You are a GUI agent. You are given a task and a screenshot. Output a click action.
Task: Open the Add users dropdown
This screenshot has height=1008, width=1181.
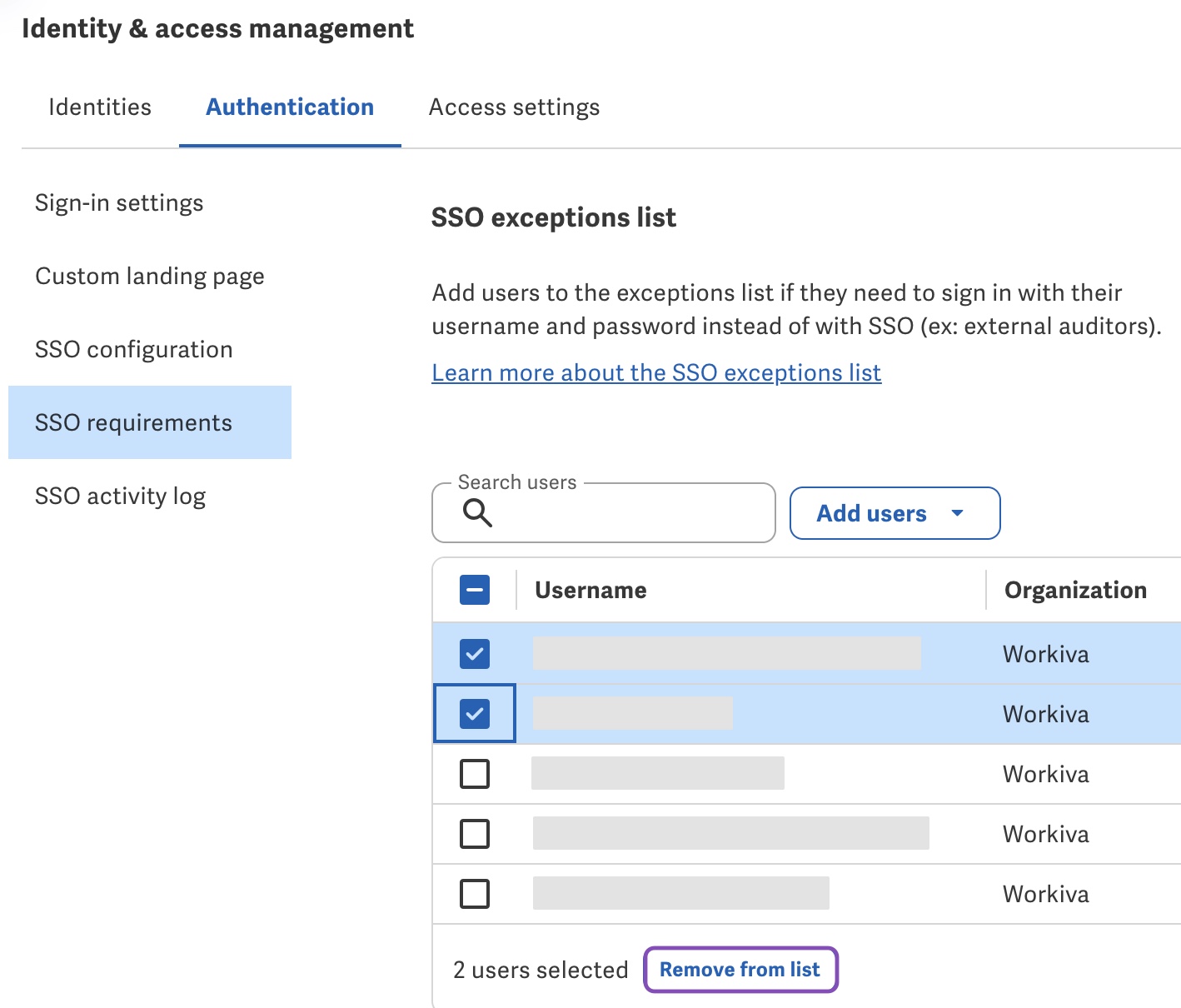(x=894, y=513)
